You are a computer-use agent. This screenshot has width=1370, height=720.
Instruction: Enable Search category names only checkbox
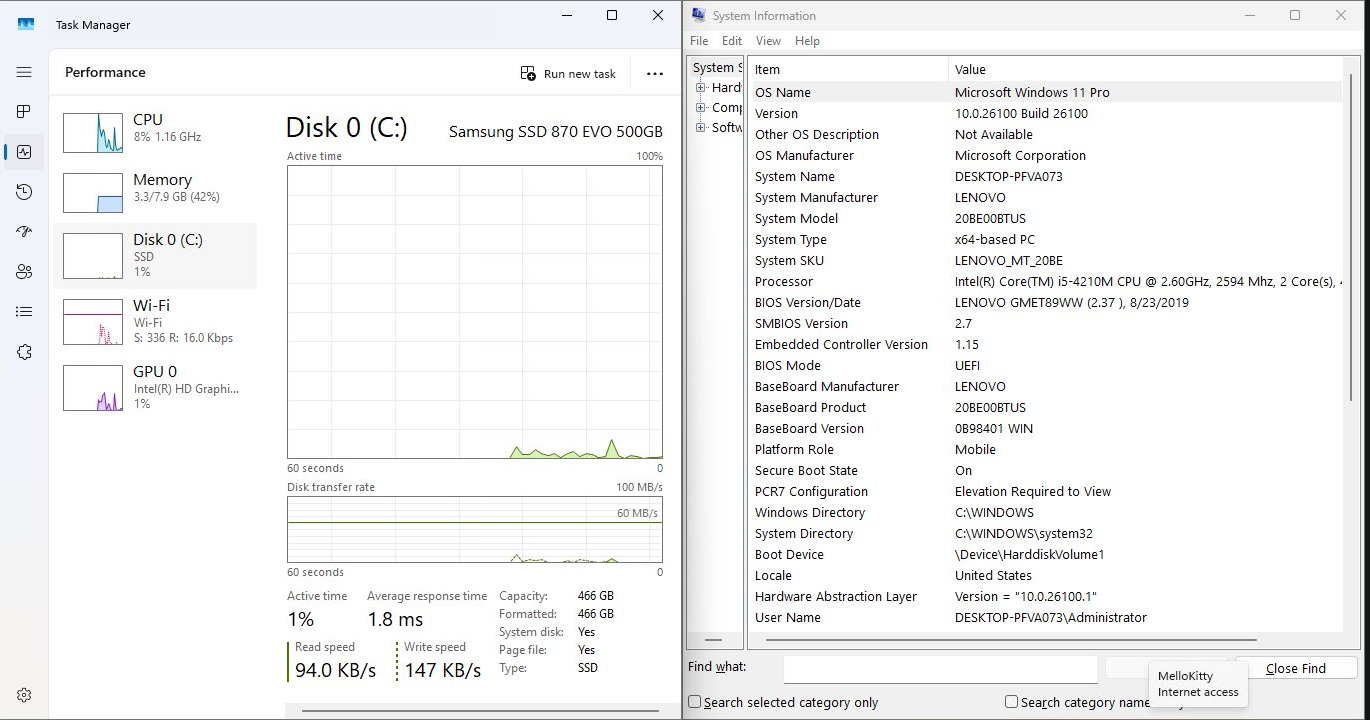click(1011, 702)
